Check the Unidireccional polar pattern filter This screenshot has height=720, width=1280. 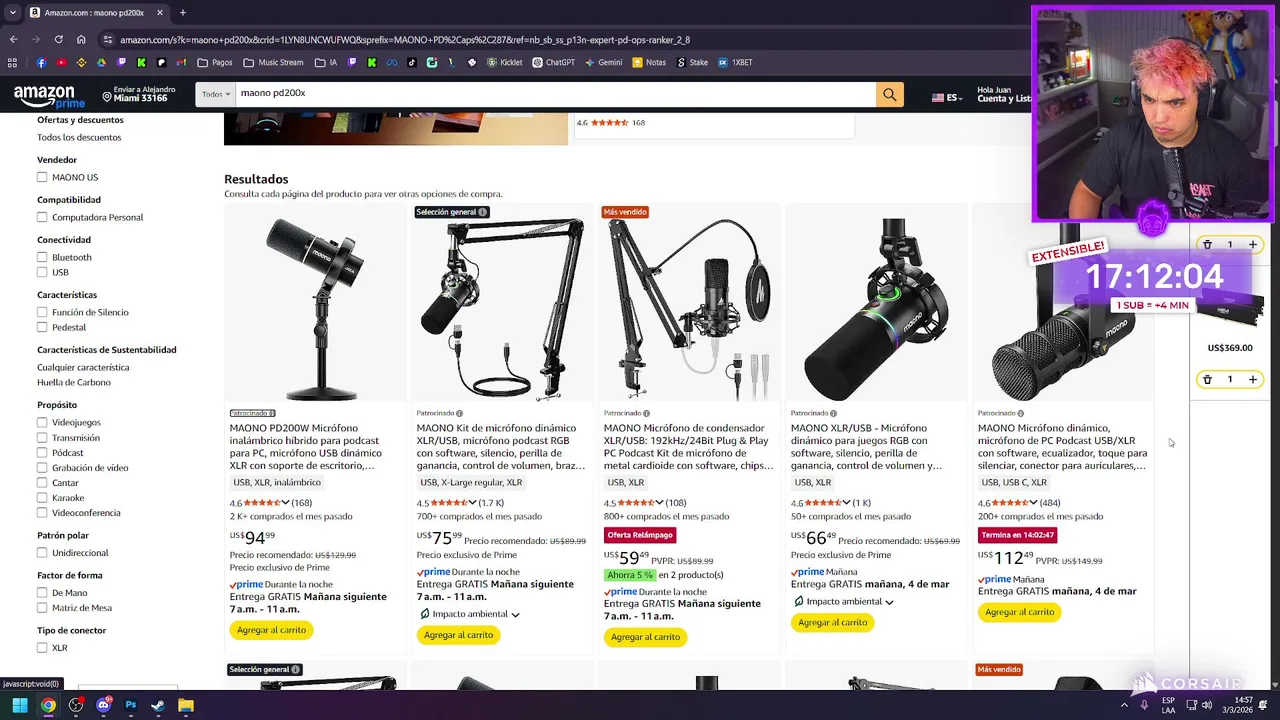42,552
